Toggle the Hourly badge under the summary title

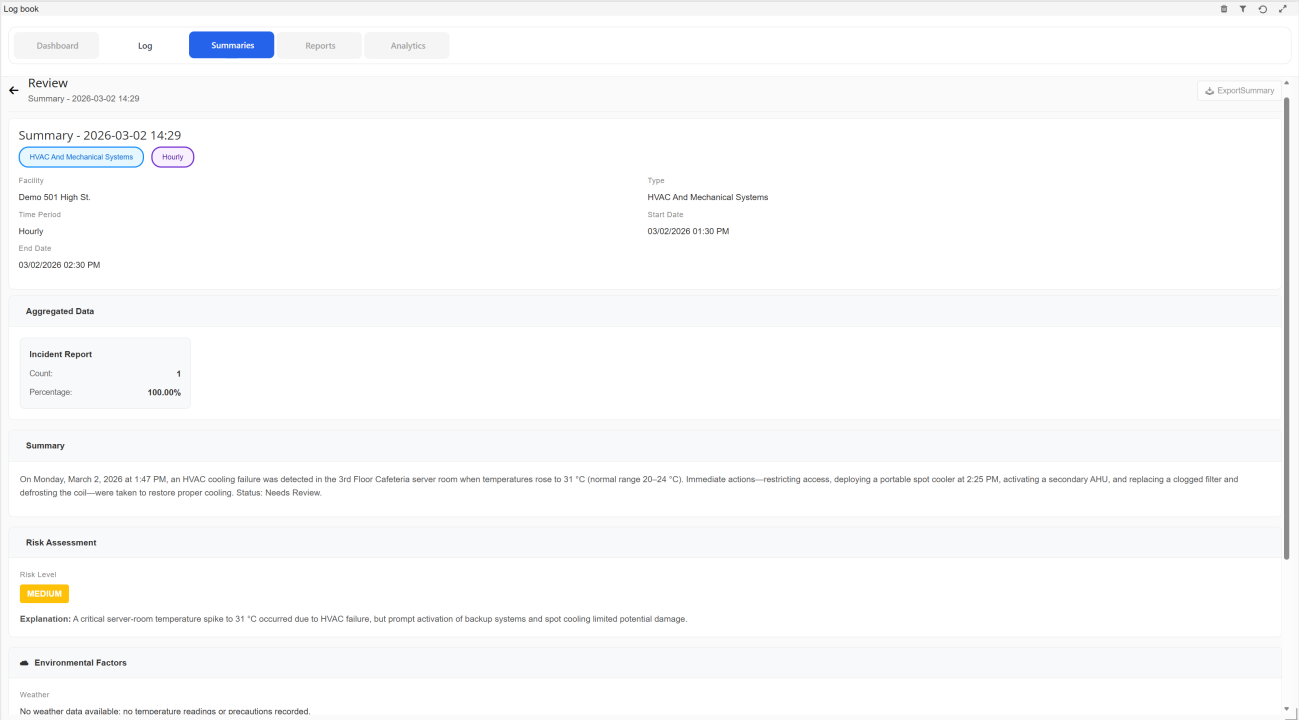click(172, 156)
